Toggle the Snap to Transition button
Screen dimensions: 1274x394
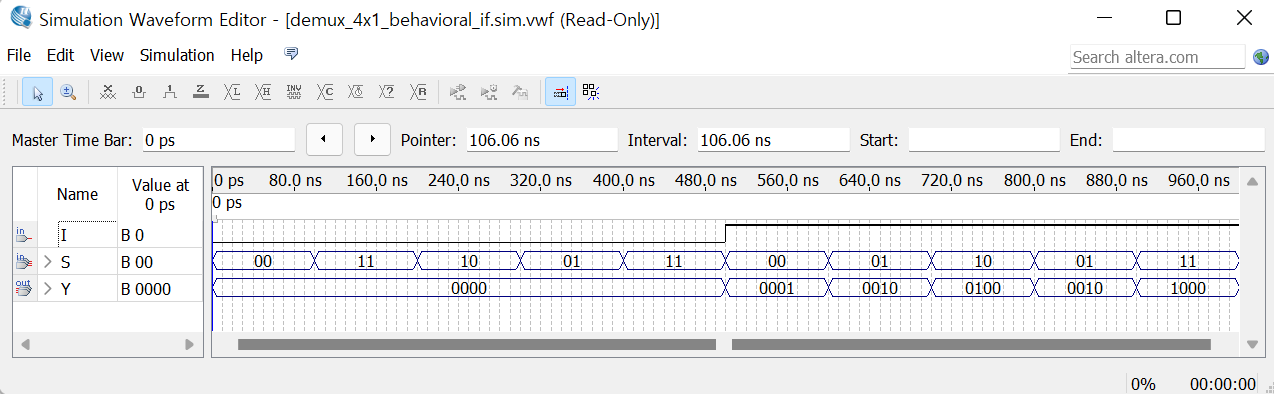pos(591,92)
